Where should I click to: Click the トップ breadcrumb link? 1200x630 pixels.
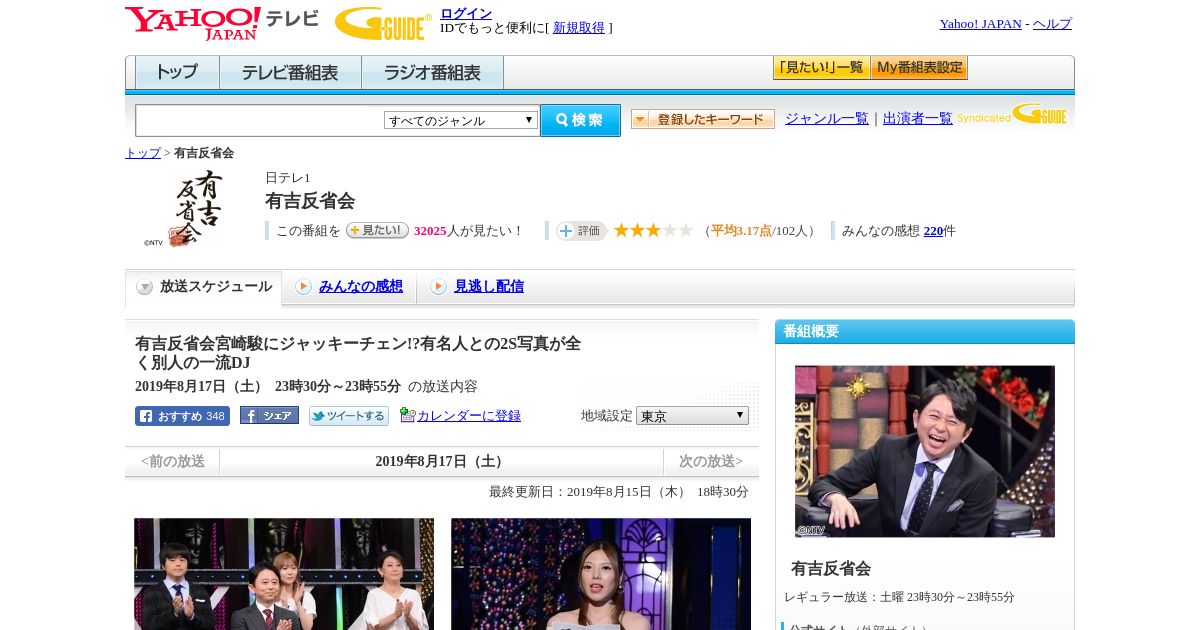[143, 153]
